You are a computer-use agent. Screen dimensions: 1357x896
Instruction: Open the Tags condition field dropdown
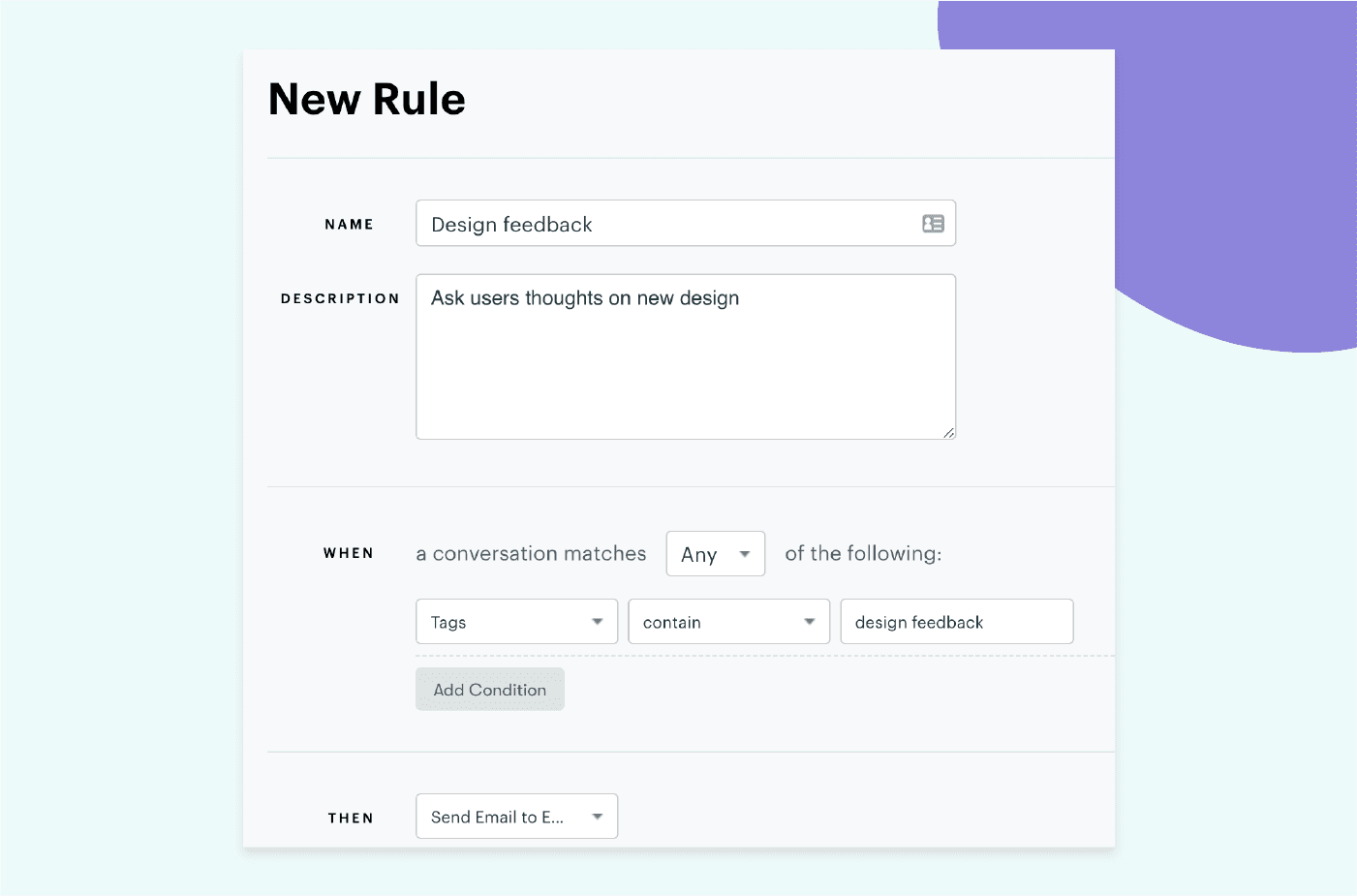tap(516, 621)
